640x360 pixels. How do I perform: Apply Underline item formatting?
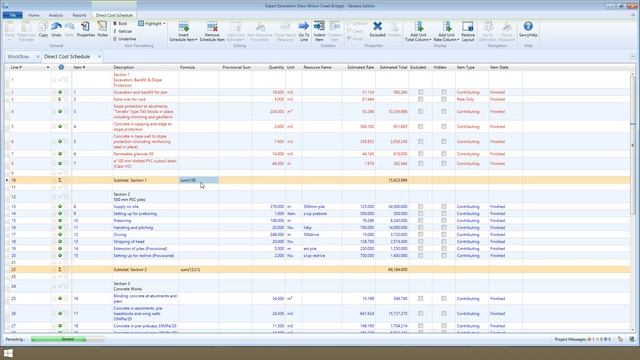click(x=124, y=39)
